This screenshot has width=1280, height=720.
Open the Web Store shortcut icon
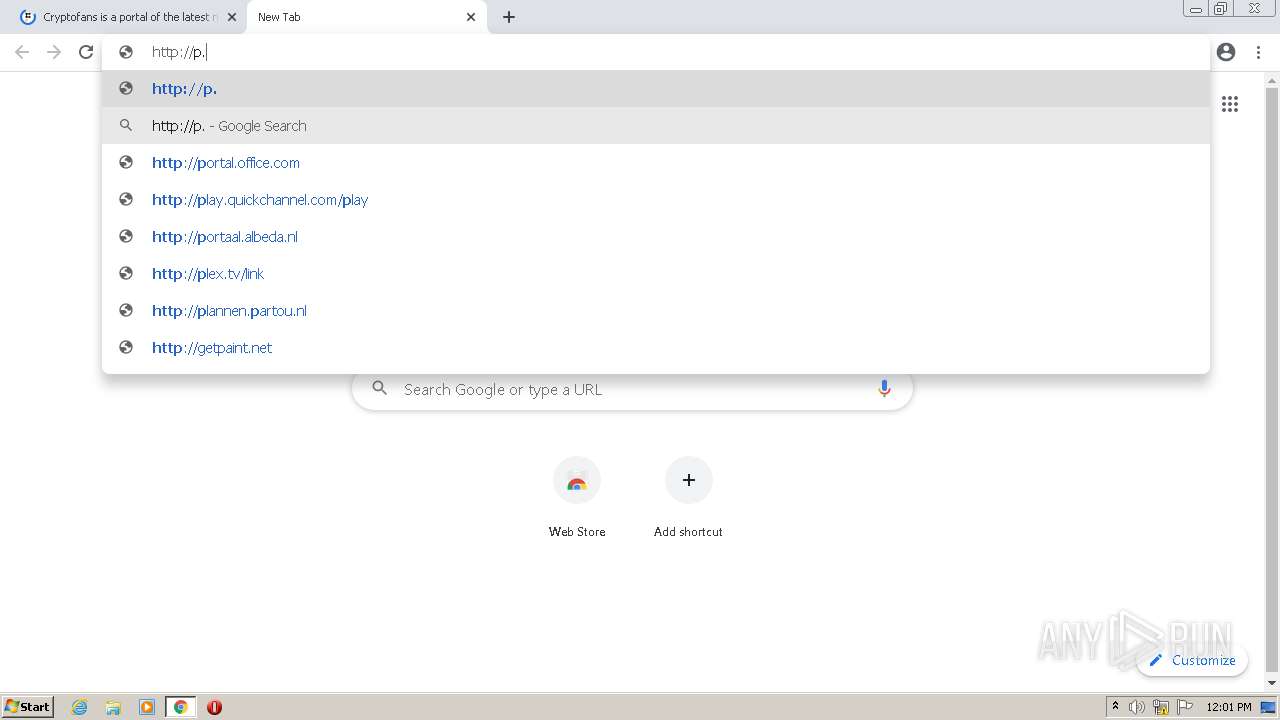(577, 481)
